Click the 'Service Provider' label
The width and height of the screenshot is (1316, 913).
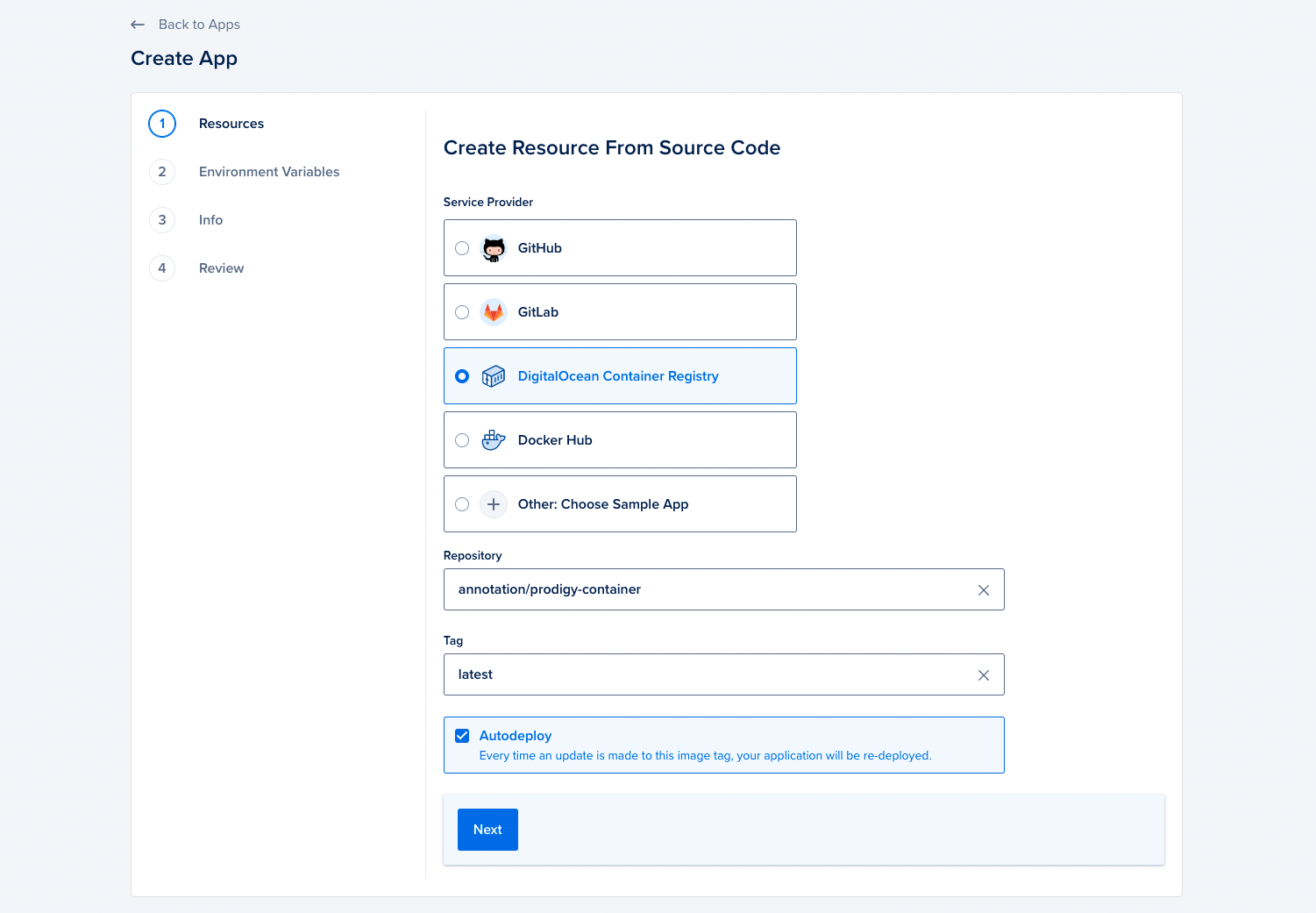pyautogui.click(x=488, y=202)
